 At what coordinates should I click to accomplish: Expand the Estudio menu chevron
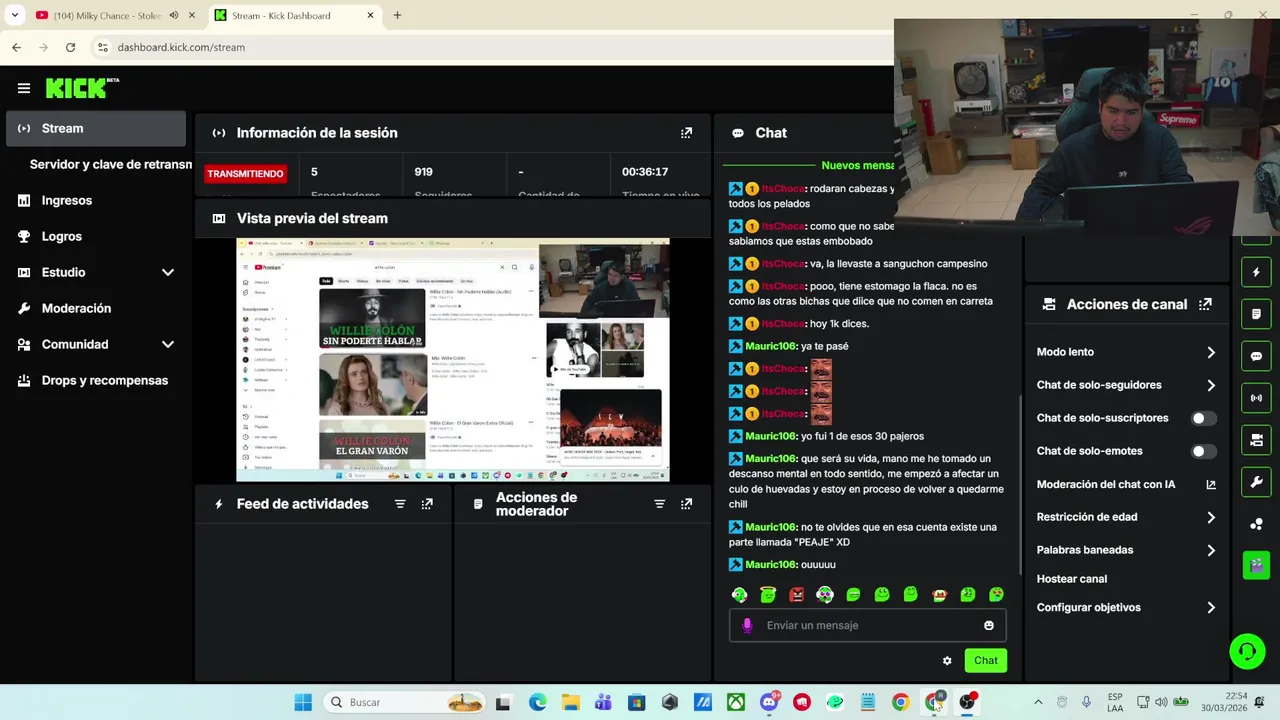tap(168, 272)
